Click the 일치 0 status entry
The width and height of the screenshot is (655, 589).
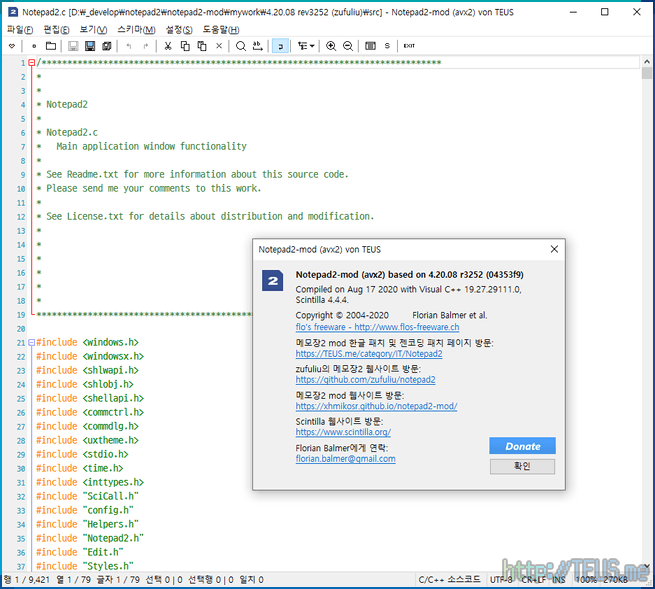(251, 580)
